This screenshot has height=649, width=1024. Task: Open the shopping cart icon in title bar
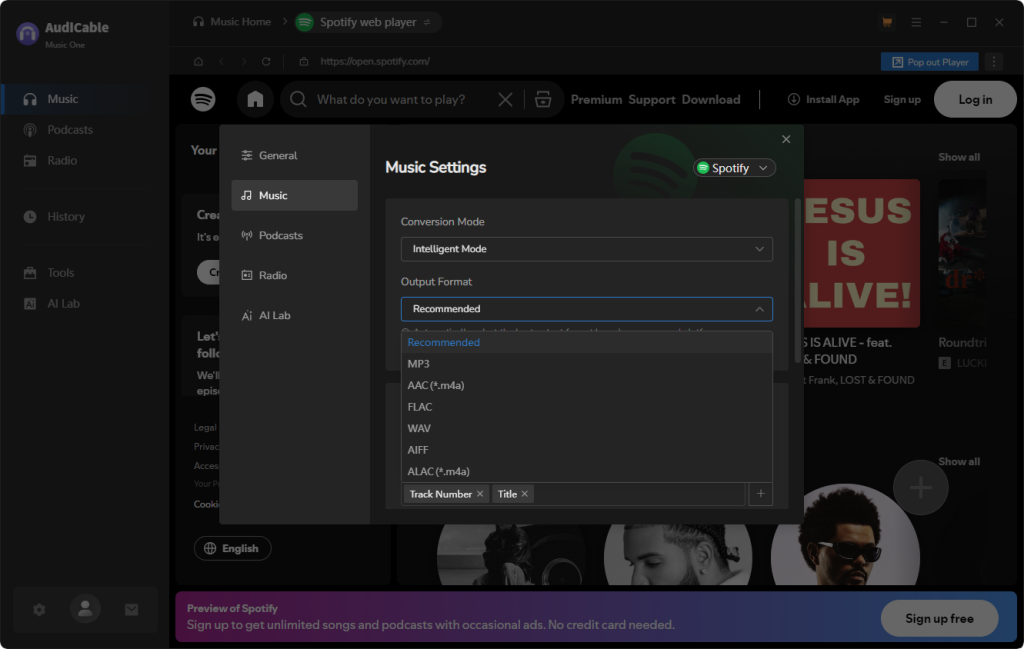coord(886,22)
